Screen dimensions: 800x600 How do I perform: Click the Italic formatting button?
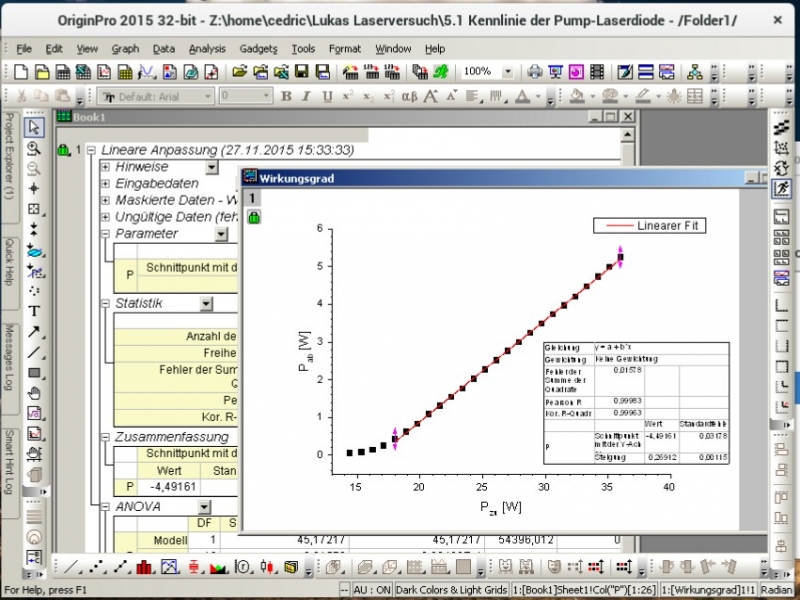(x=306, y=96)
